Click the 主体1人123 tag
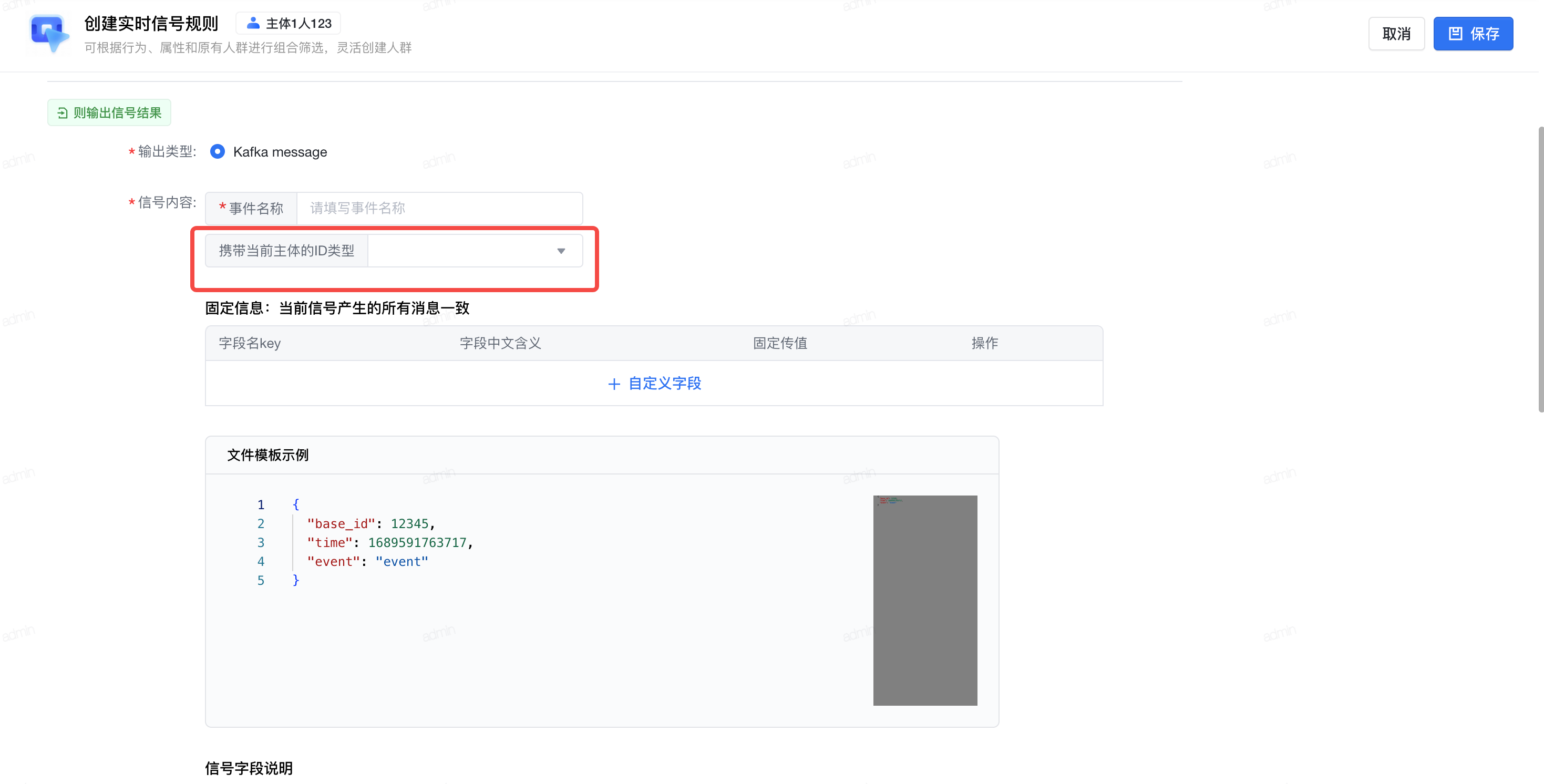1544x784 pixels. tap(289, 23)
